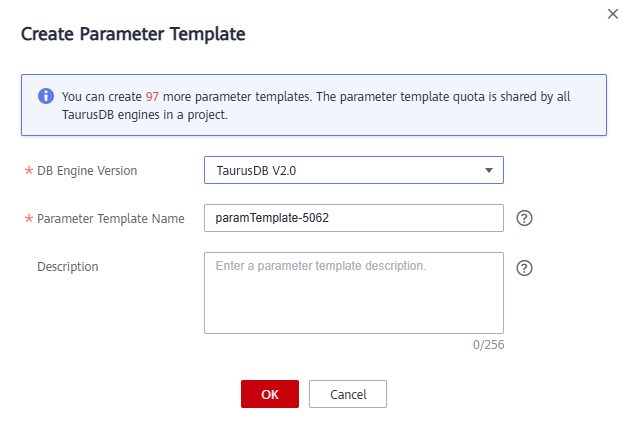Select the red 97 quota number
The width and height of the screenshot is (624, 428).
(x=152, y=96)
